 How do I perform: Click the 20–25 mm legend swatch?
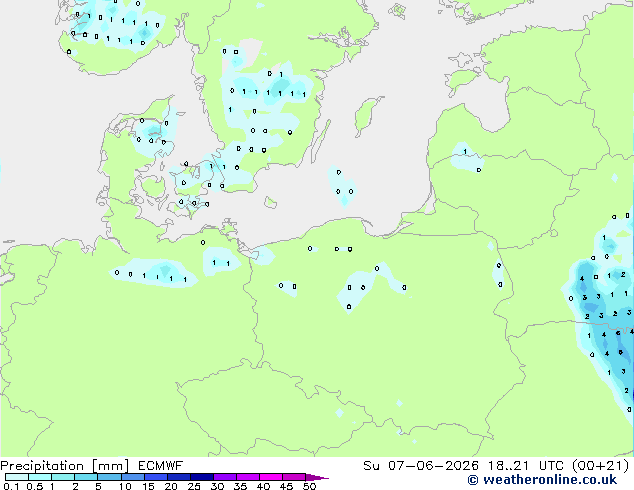click(x=178, y=477)
